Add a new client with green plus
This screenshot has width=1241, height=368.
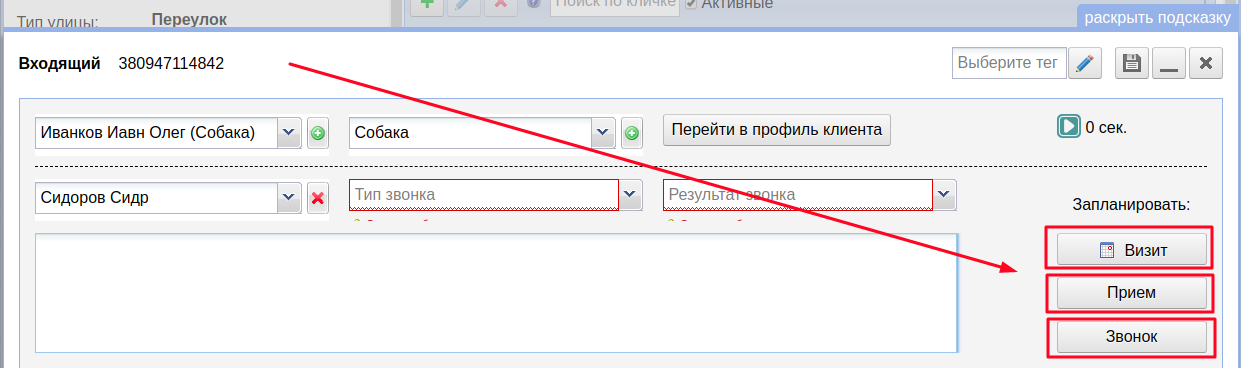(x=318, y=132)
